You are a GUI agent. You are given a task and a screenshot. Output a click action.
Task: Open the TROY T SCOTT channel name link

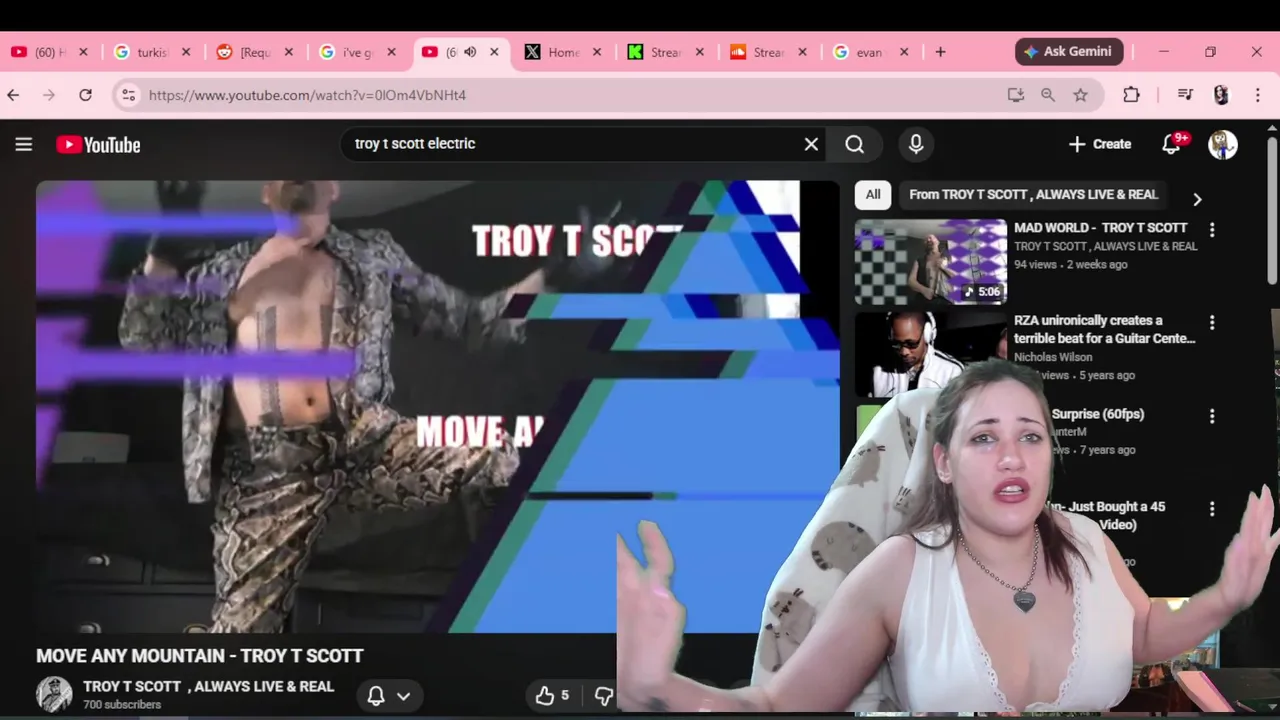(208, 686)
